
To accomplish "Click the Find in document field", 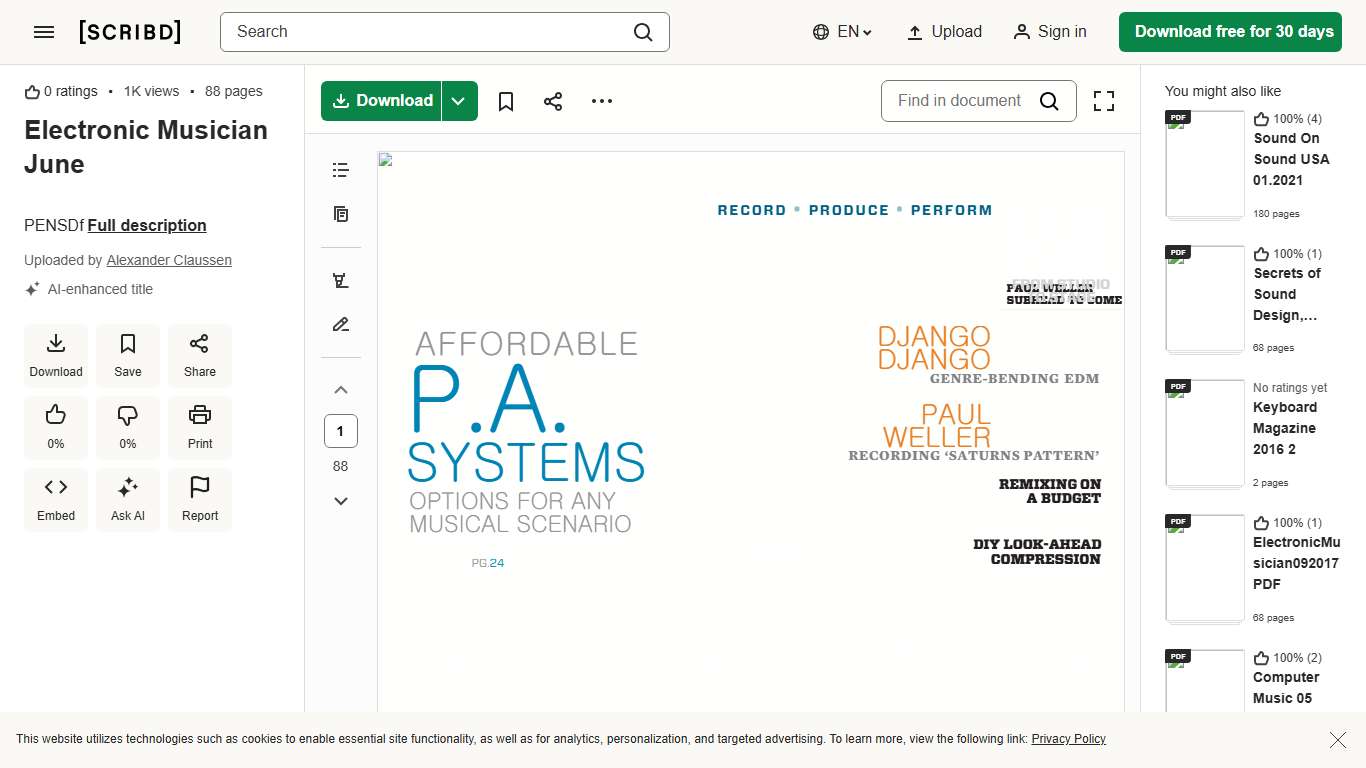I will (x=959, y=101).
